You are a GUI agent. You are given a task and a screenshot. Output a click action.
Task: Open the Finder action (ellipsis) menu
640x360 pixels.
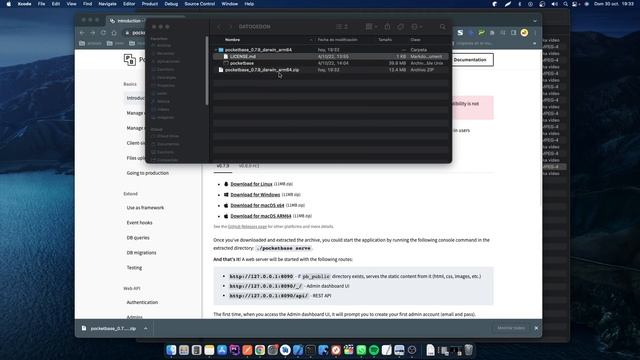tap(416, 27)
